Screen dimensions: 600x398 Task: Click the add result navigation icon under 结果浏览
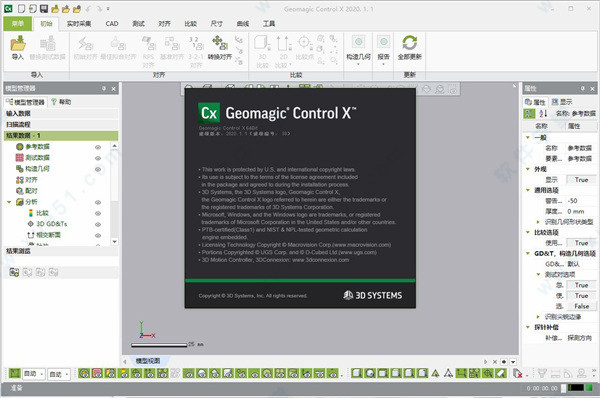click(14, 272)
